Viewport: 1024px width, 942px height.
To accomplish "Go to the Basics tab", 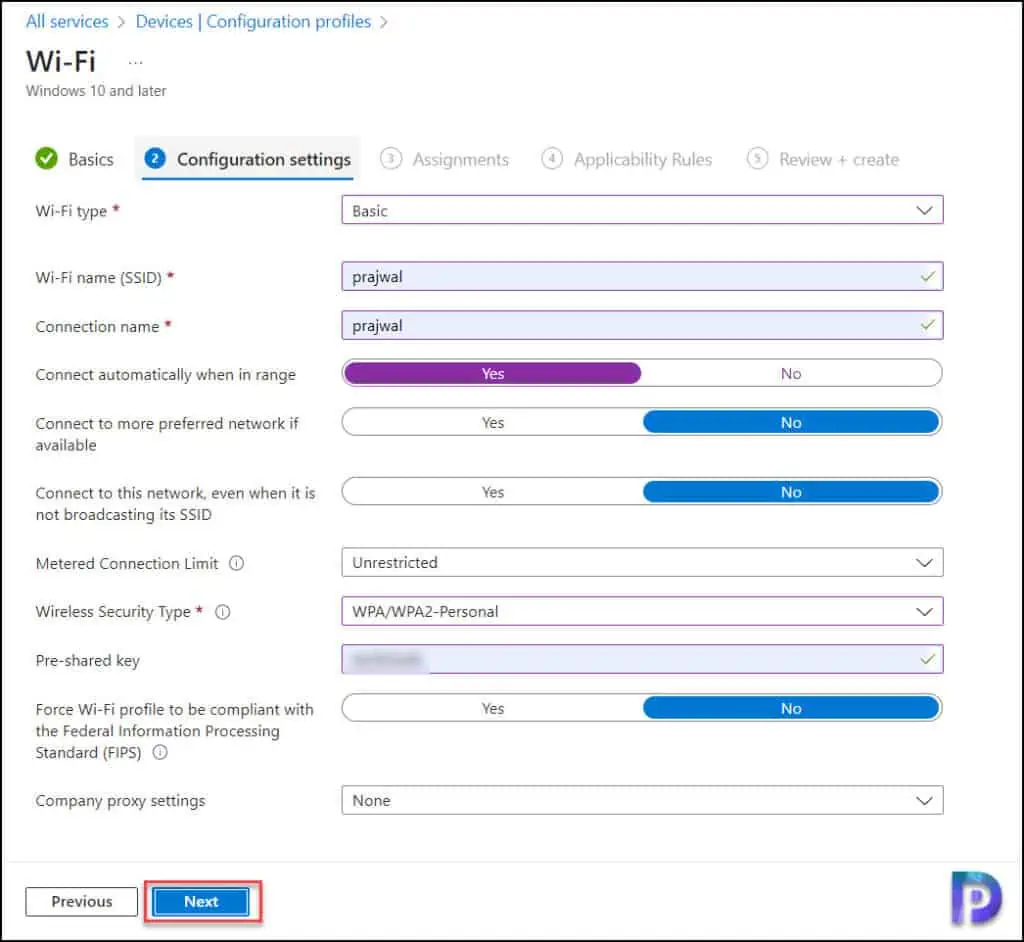I will [x=75, y=159].
